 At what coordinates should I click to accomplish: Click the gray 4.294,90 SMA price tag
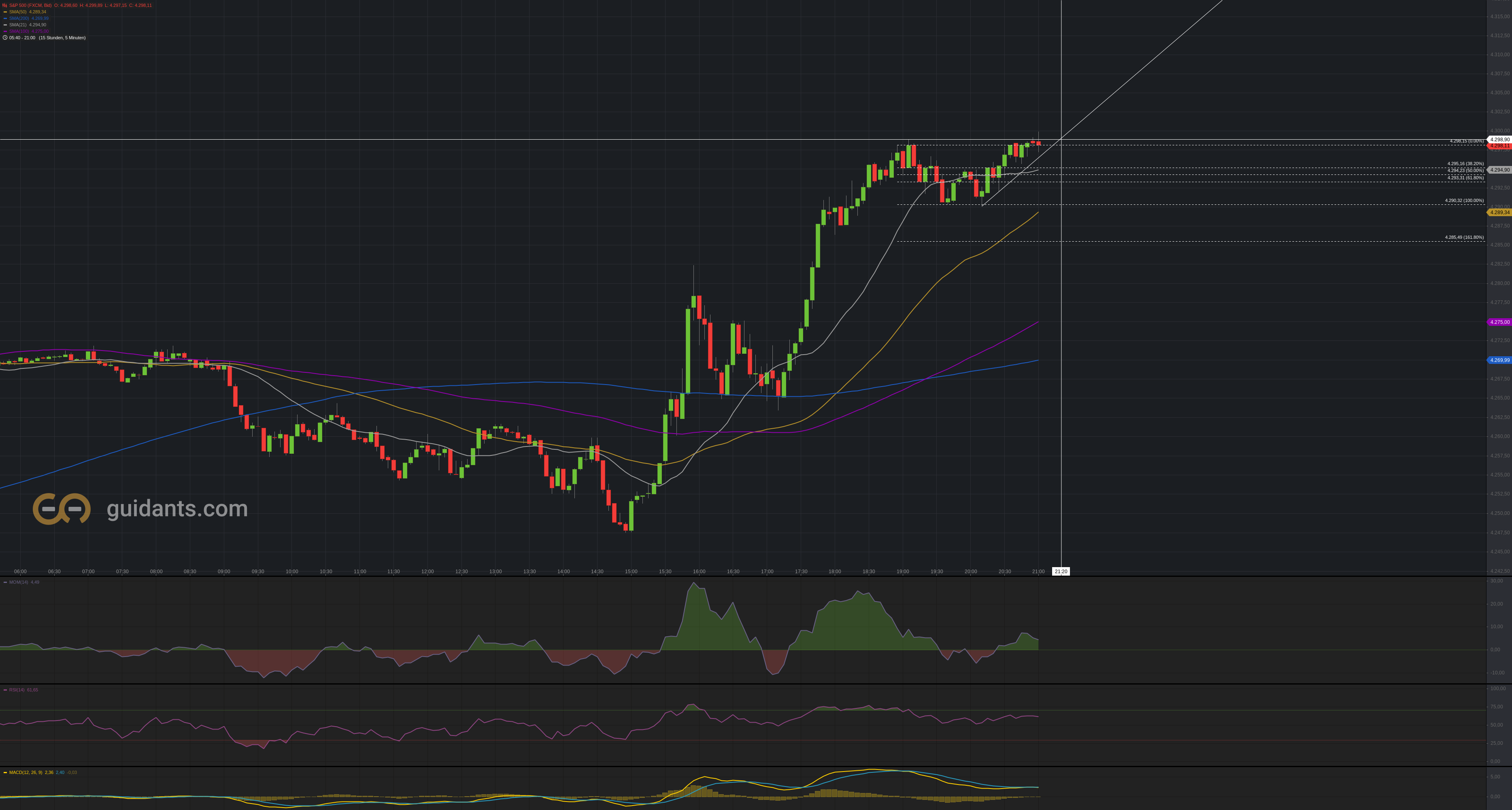click(1499, 170)
